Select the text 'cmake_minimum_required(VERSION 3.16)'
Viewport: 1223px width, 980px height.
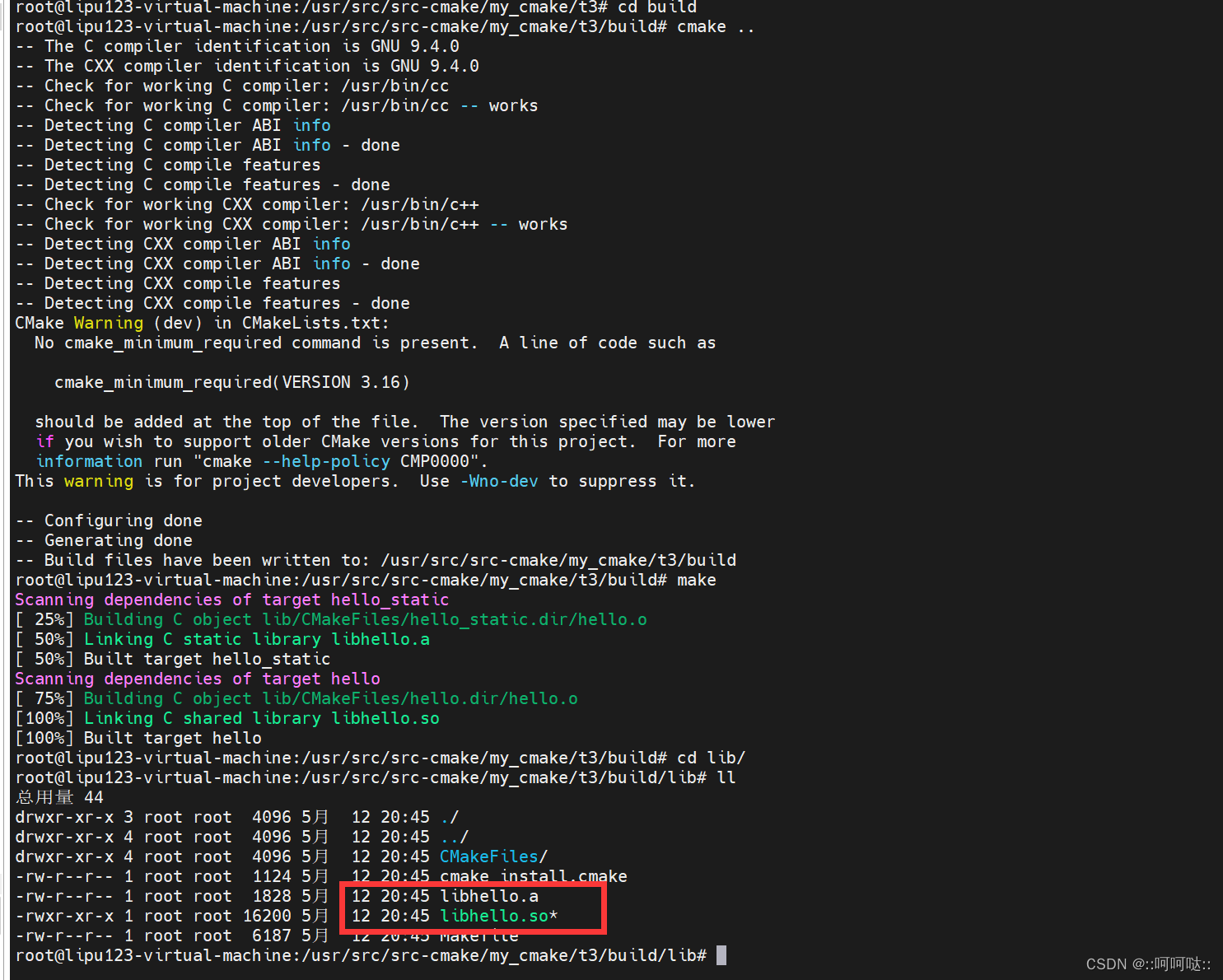click(x=232, y=382)
